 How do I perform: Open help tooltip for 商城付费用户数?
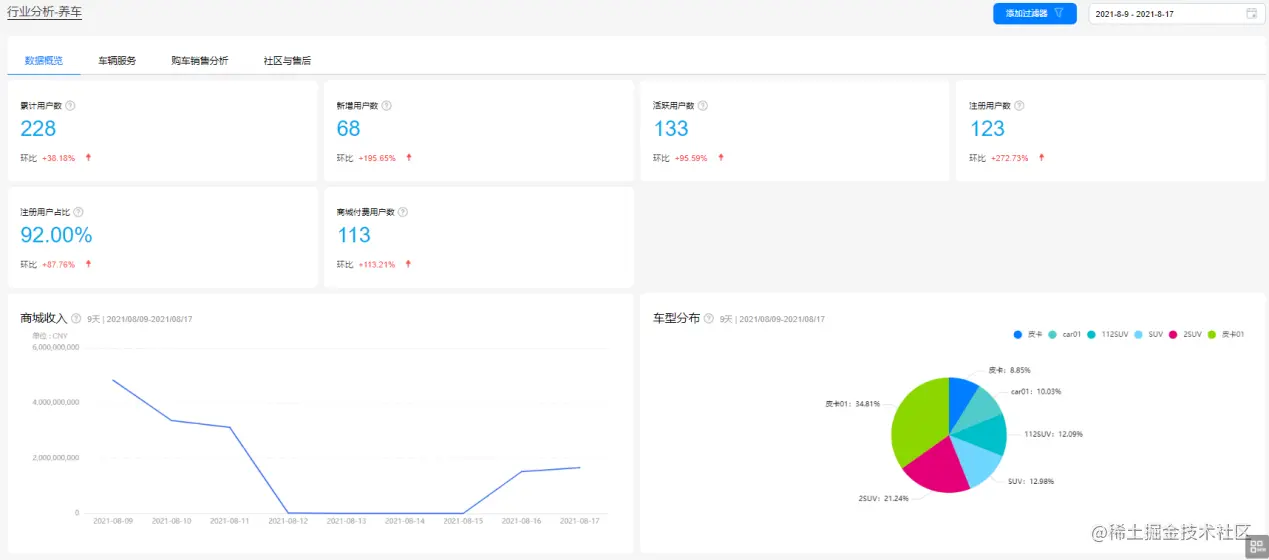pos(403,212)
